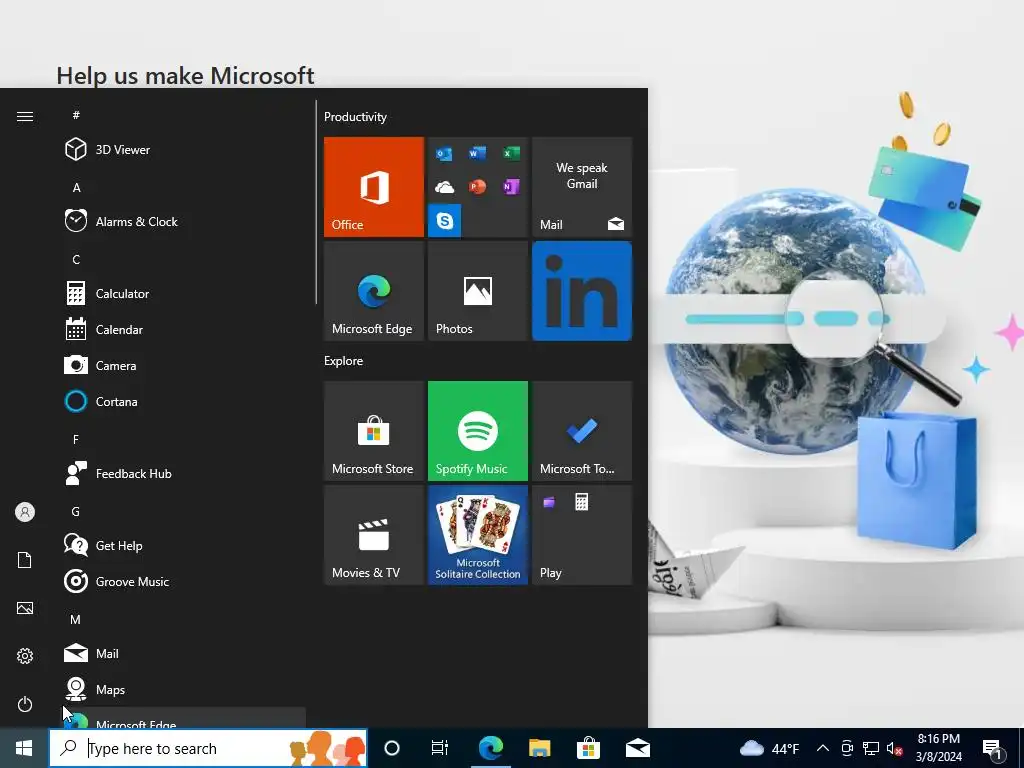Open Documents from Start sidebar
The width and height of the screenshot is (1024, 768).
tap(25, 560)
